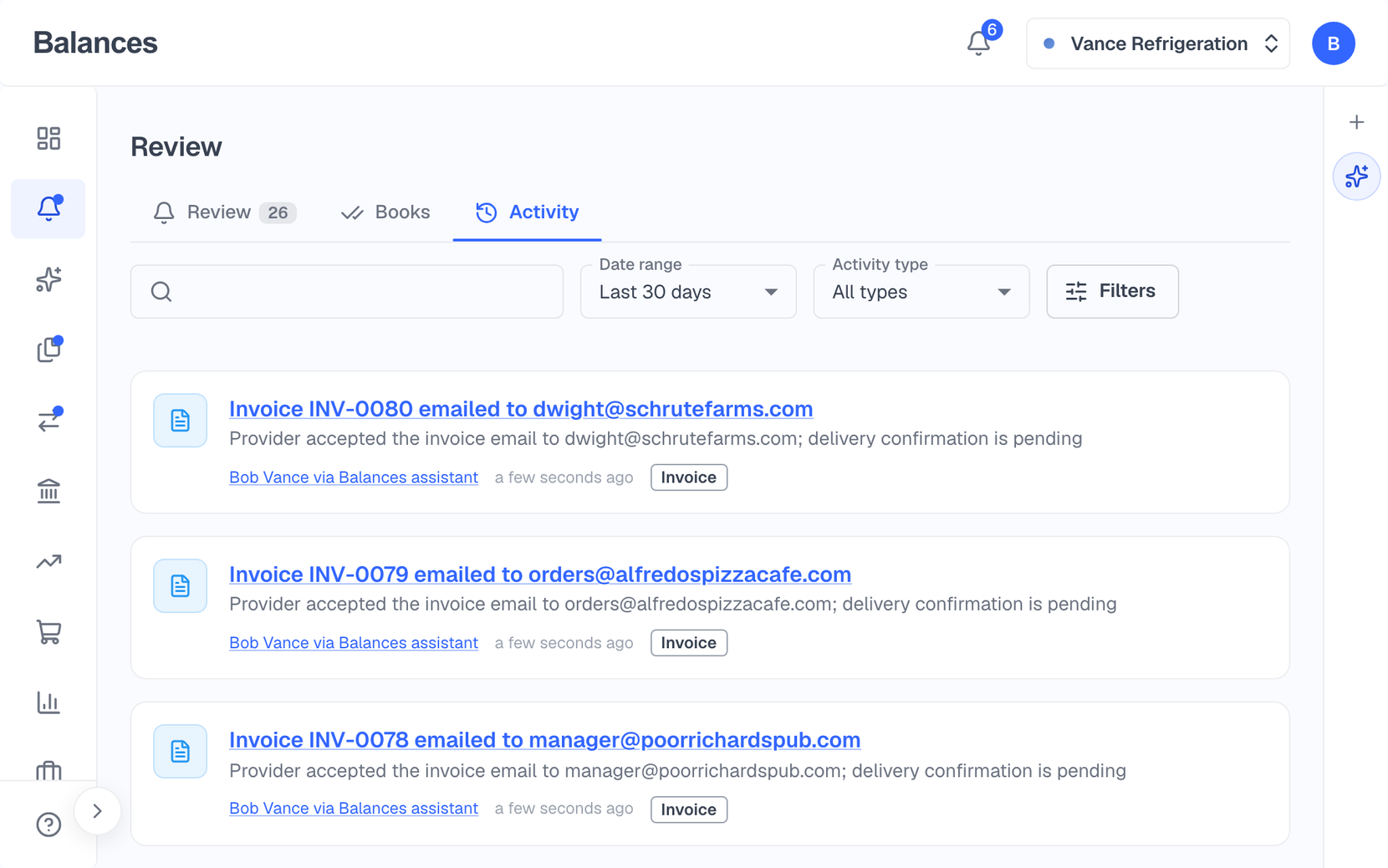Click into the activity search field

(347, 292)
